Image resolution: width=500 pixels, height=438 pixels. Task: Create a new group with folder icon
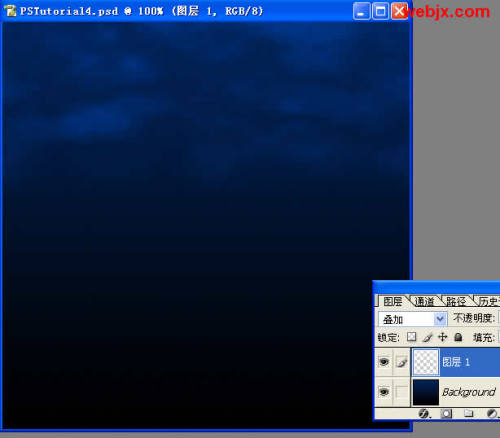pos(468,414)
